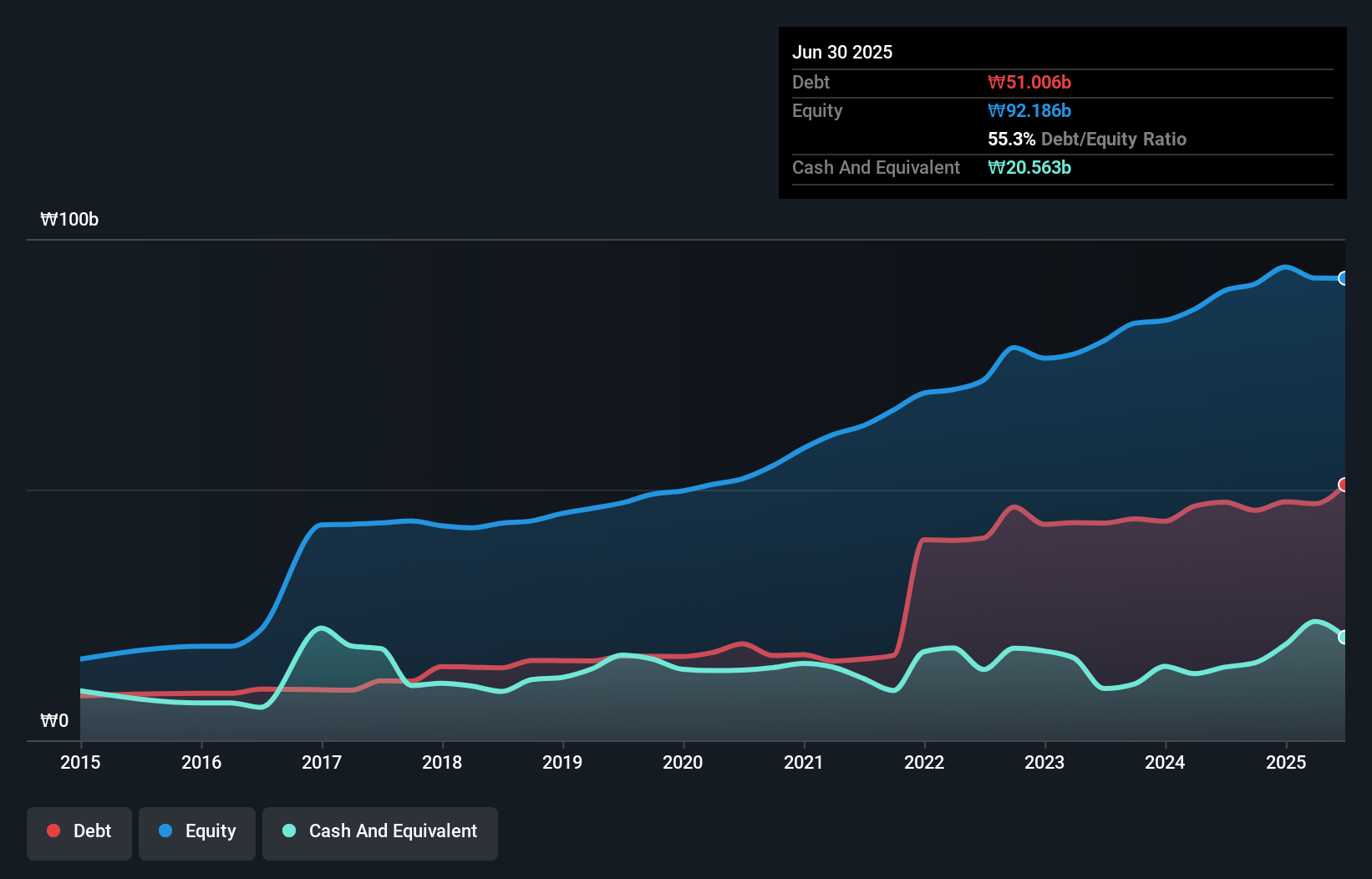This screenshot has width=1372, height=879.
Task: Click the teal Cash And Equivalent legend dot
Action: [287, 831]
